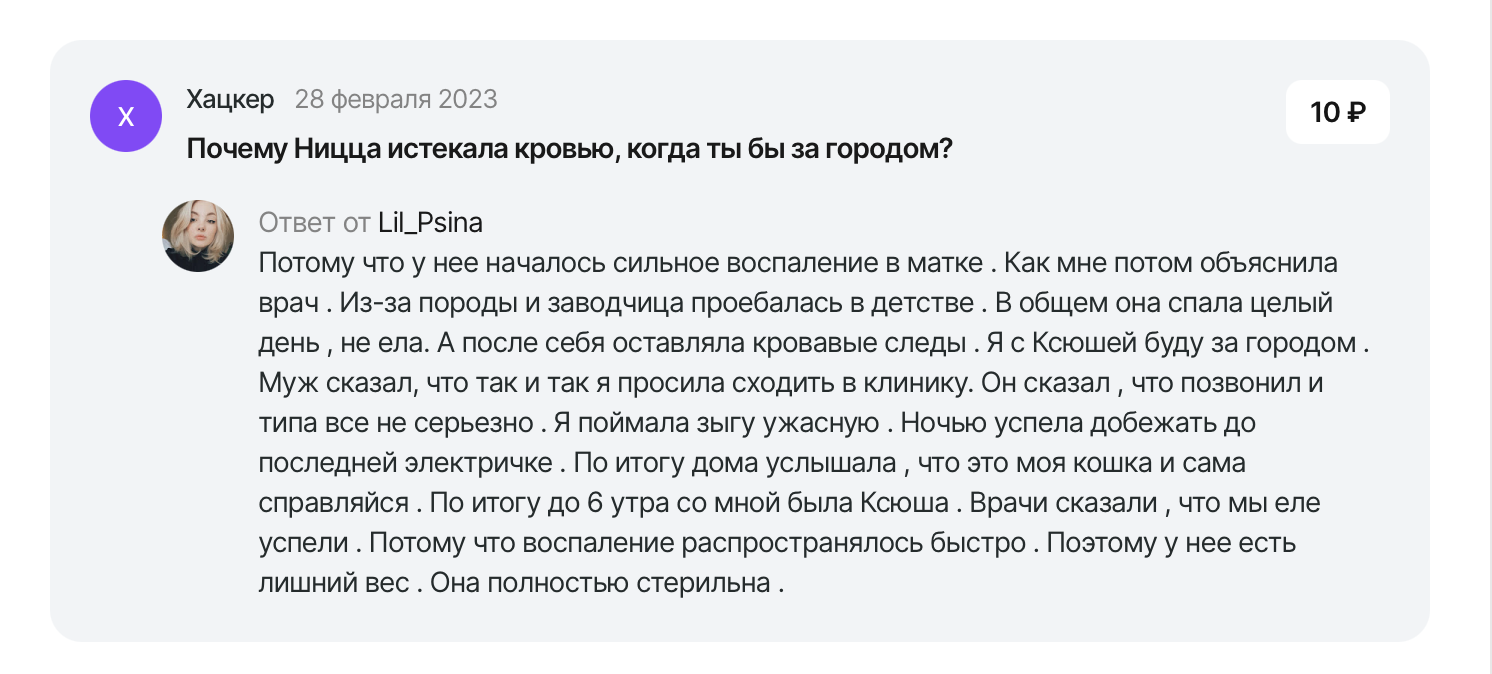
Task: Open the Lil_Psina username link
Action: coord(430,222)
